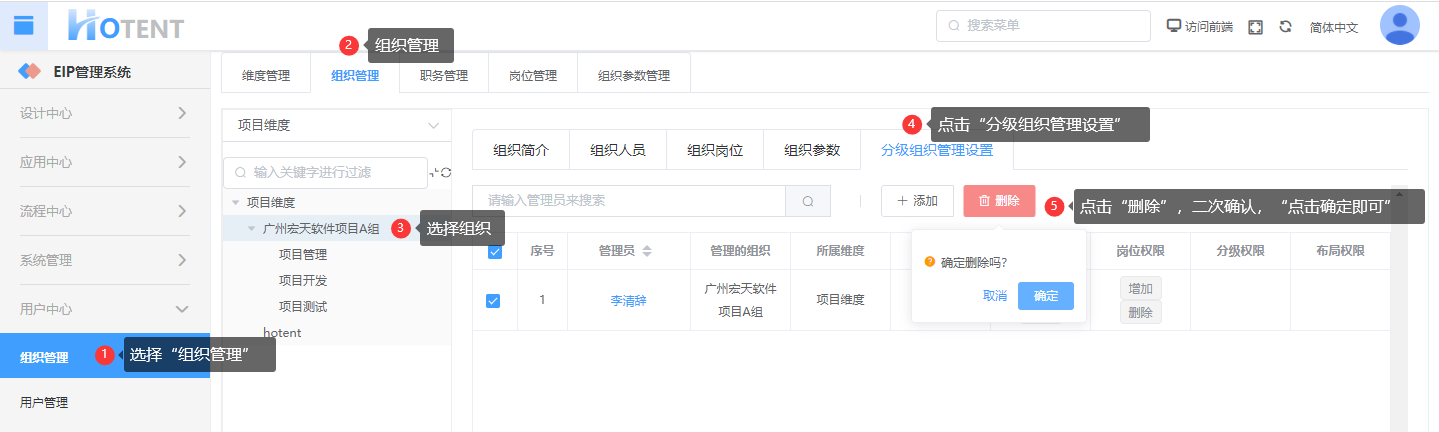
Task: Switch to the 职务管理 tab
Action: pos(444,75)
